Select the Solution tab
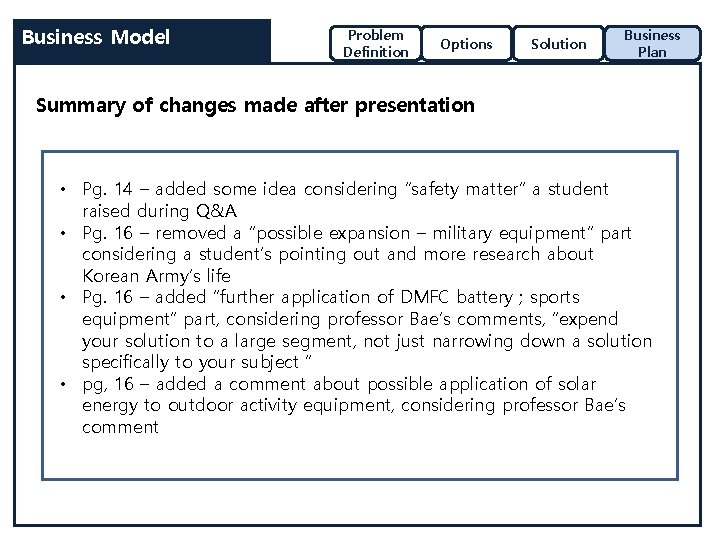Screen dimensions: 720x540 pos(558,44)
